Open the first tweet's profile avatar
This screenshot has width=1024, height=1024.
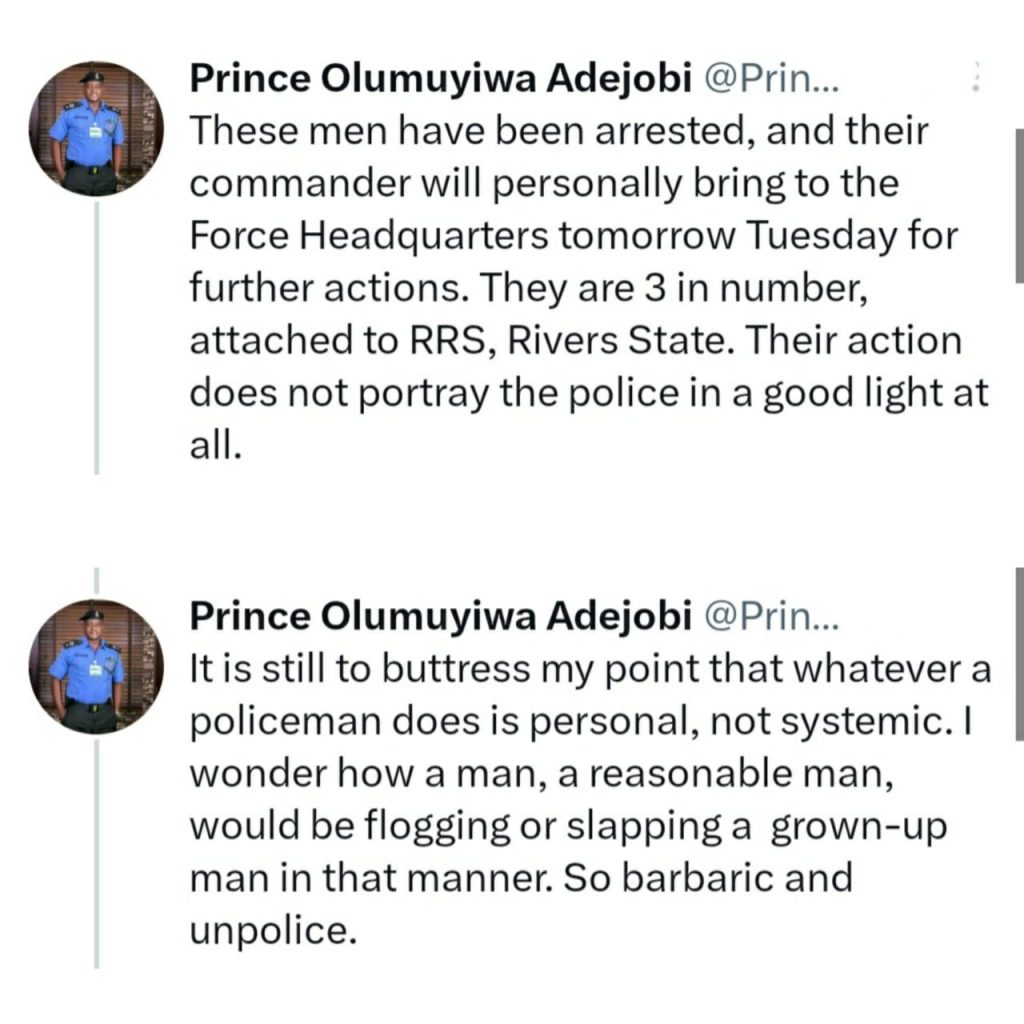[x=97, y=129]
